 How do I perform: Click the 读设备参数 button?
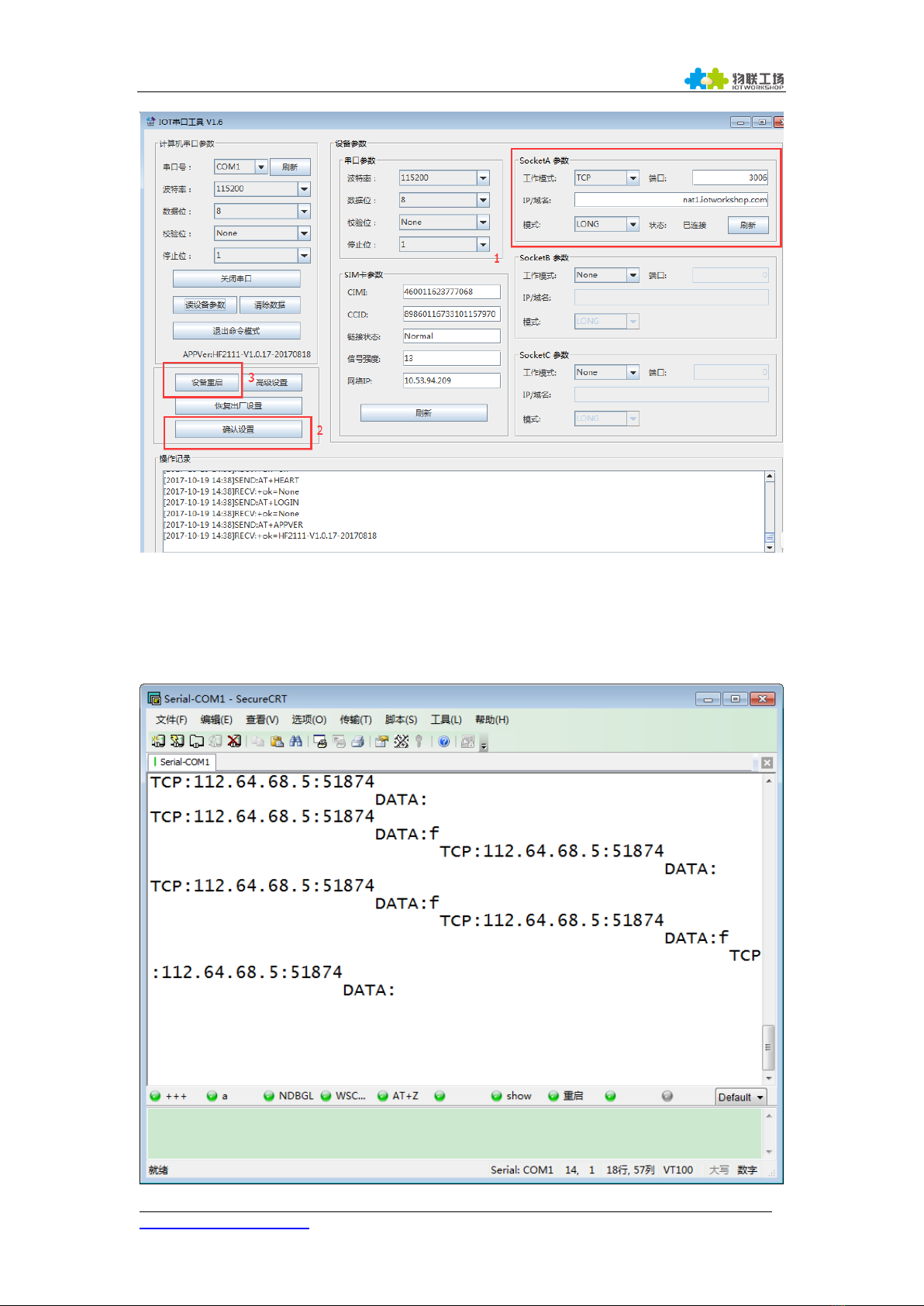205,305
